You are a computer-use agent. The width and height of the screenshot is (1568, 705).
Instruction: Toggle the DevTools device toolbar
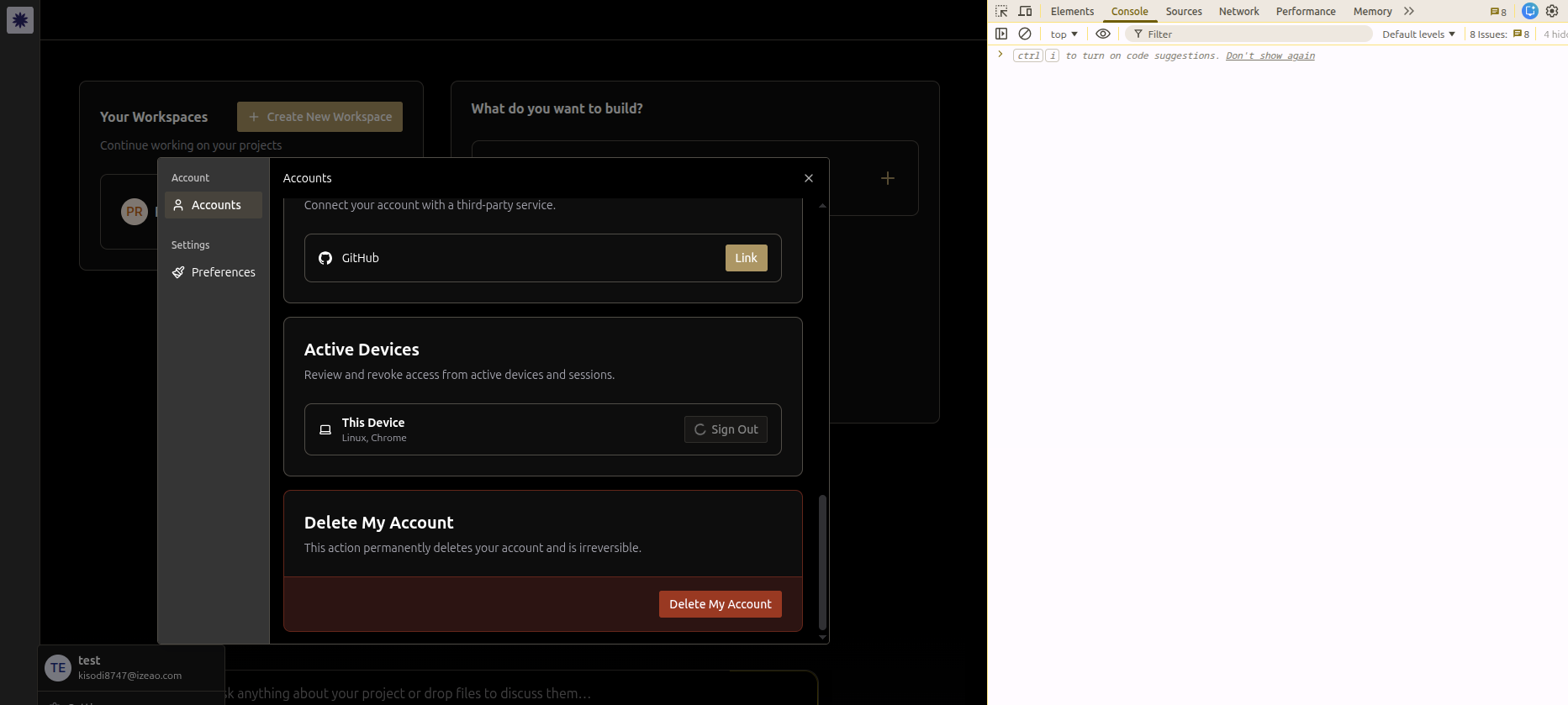coord(1025,11)
